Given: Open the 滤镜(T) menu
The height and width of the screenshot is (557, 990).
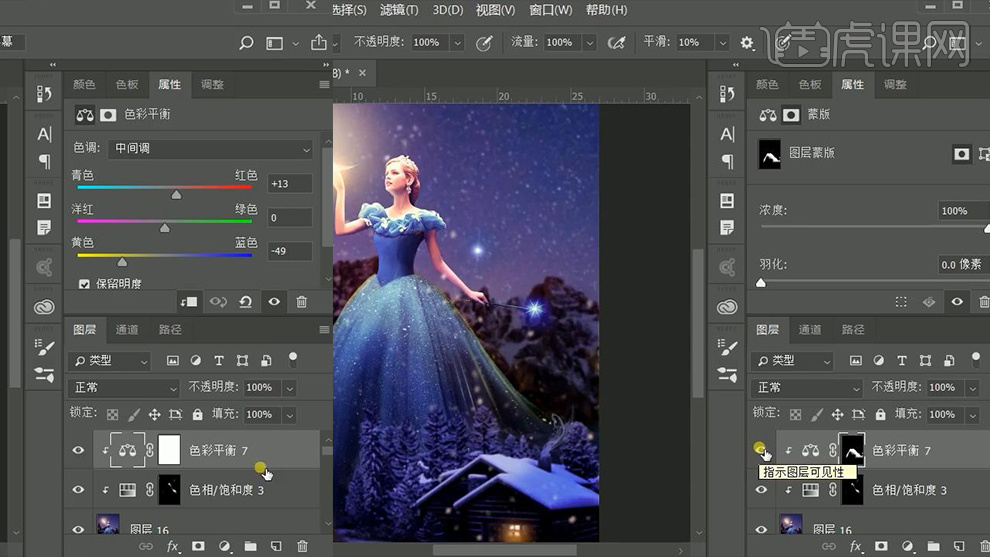Looking at the screenshot, I should click(399, 10).
